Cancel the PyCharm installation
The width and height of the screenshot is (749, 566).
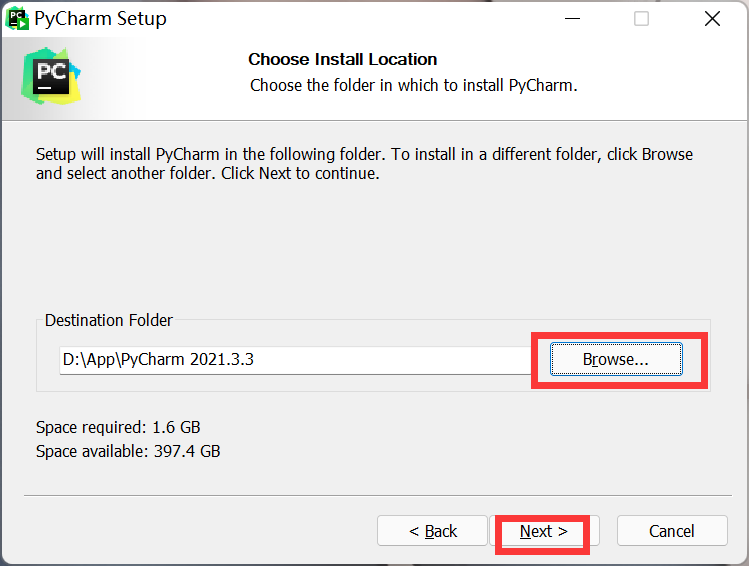click(671, 531)
